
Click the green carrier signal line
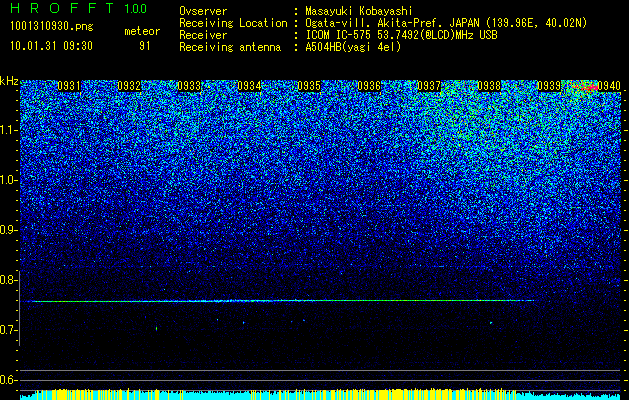(283, 301)
